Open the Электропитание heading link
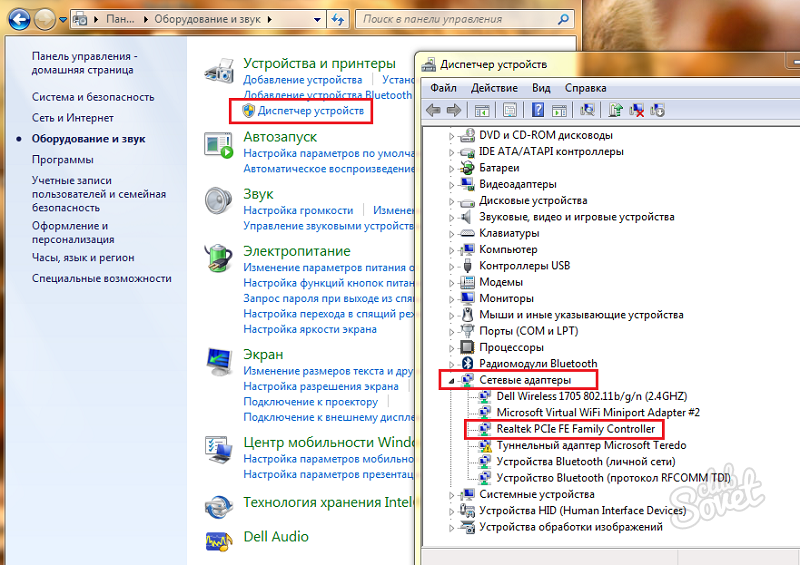The height and width of the screenshot is (565, 800). pos(296,251)
